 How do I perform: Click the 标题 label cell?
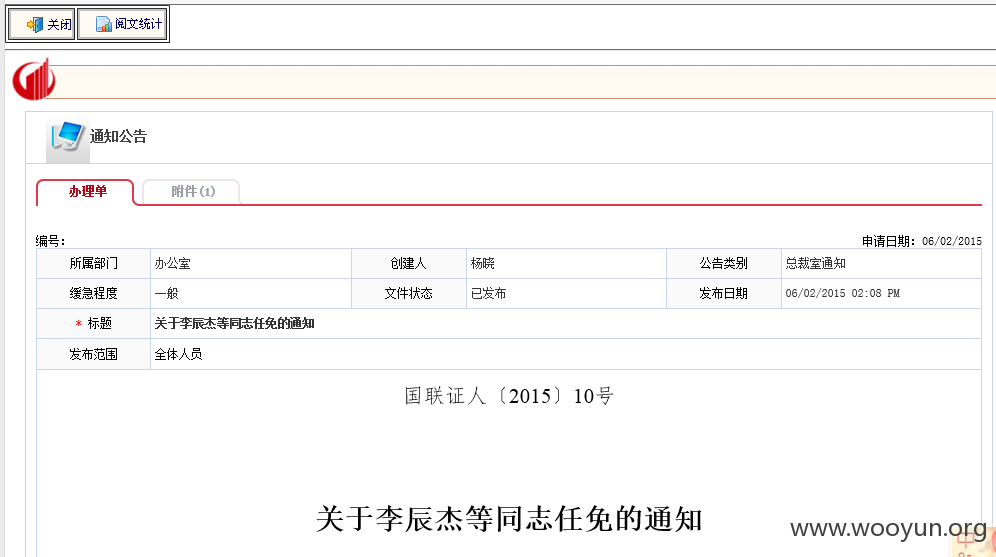93,323
